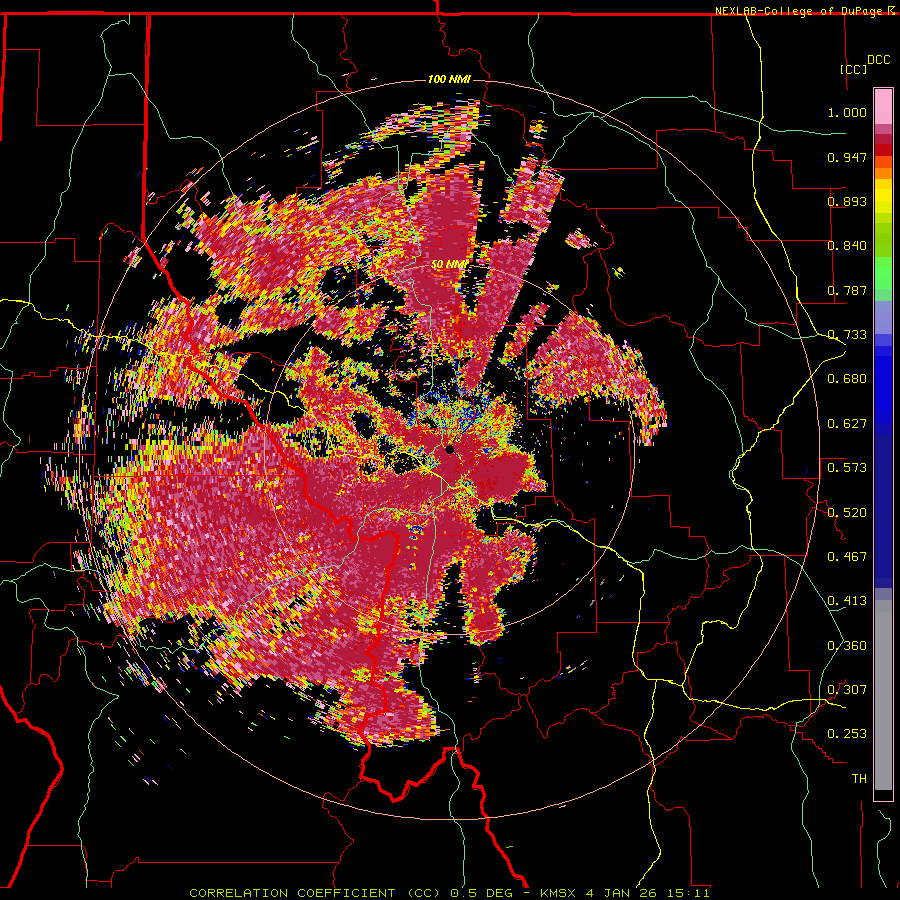The height and width of the screenshot is (900, 900).
Task: Select the 0.520 legend value
Action: [x=847, y=512]
